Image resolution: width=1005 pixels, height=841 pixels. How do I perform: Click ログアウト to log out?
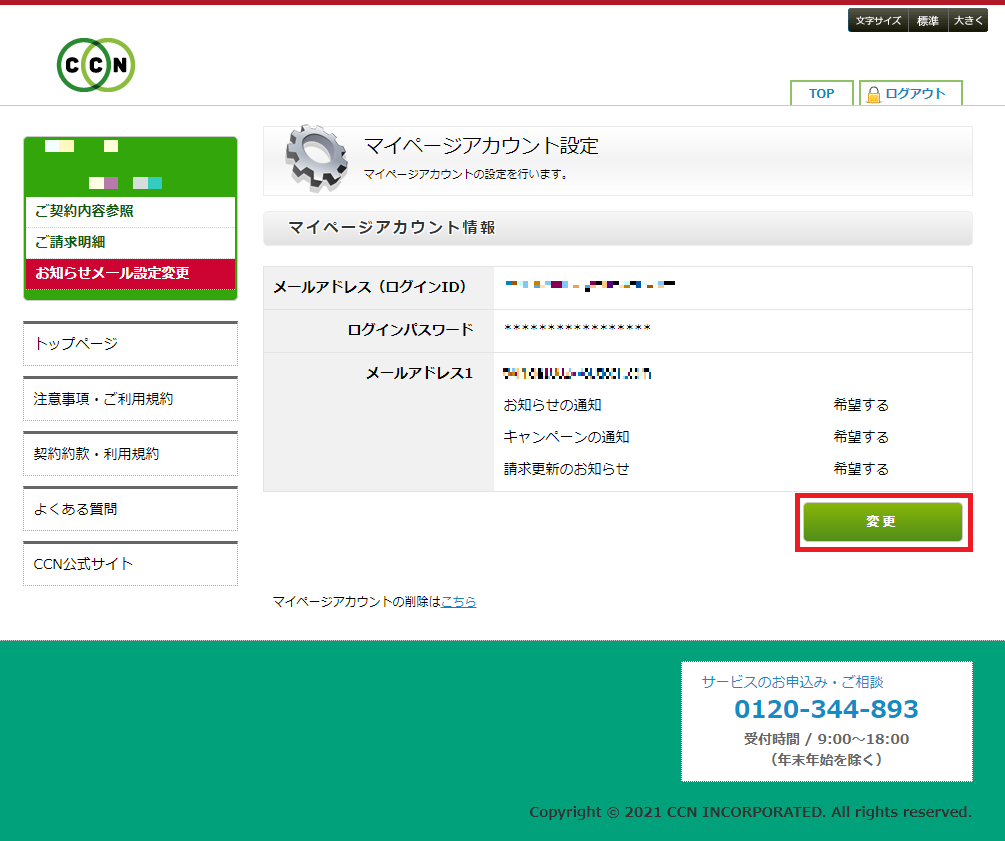pyautogui.click(x=915, y=93)
